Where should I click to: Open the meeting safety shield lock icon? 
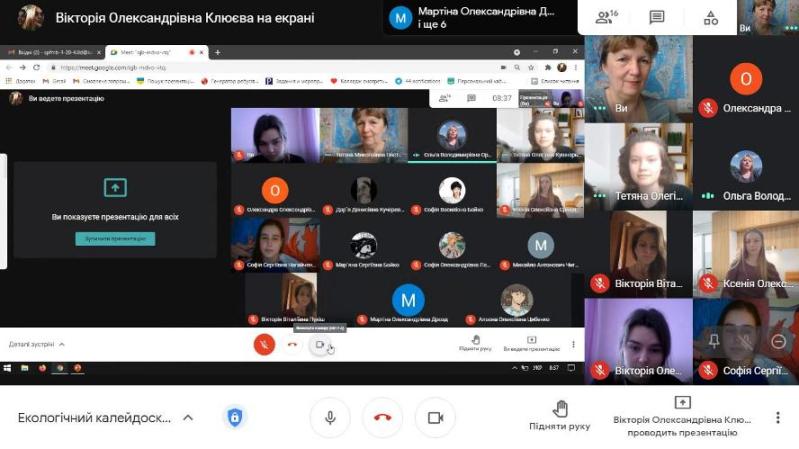[235, 417]
